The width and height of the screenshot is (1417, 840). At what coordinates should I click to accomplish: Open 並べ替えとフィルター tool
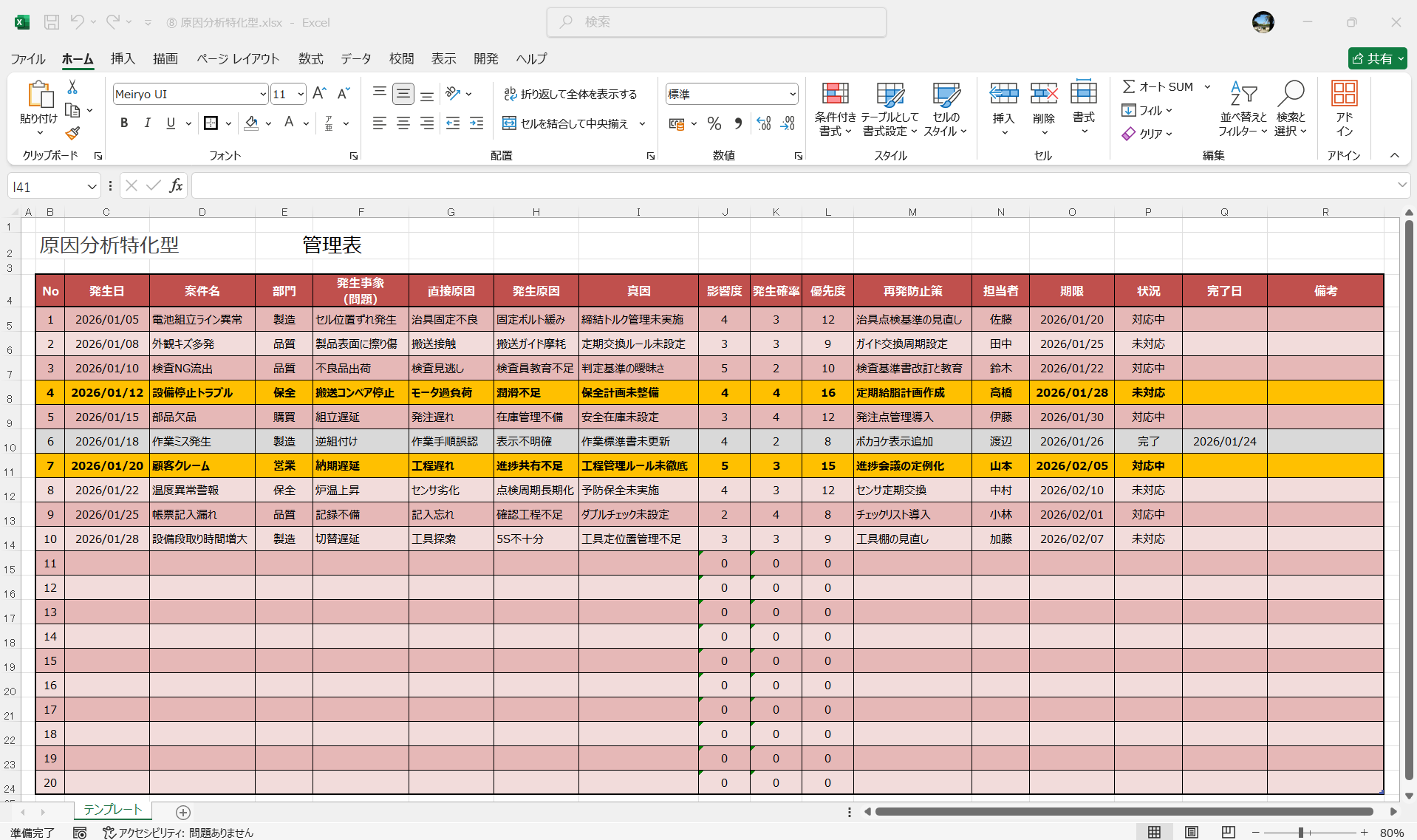tap(1243, 109)
